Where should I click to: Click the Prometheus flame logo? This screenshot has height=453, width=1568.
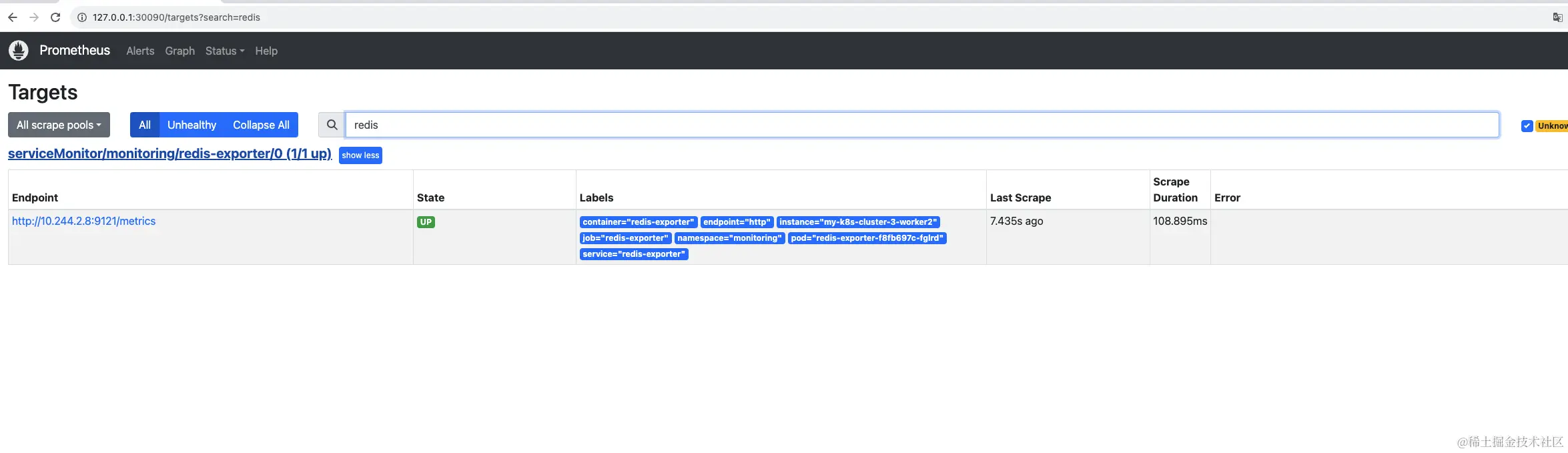[19, 50]
